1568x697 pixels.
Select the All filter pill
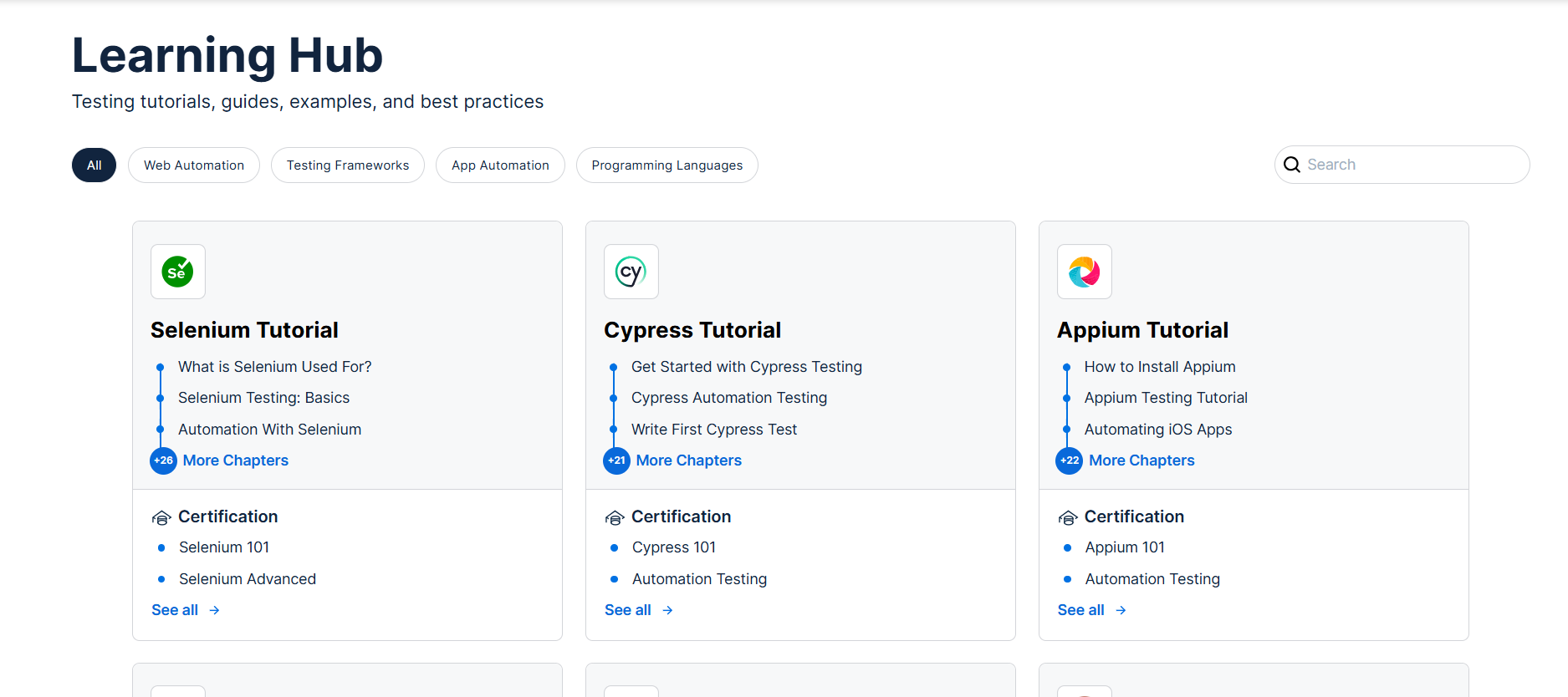coord(94,165)
